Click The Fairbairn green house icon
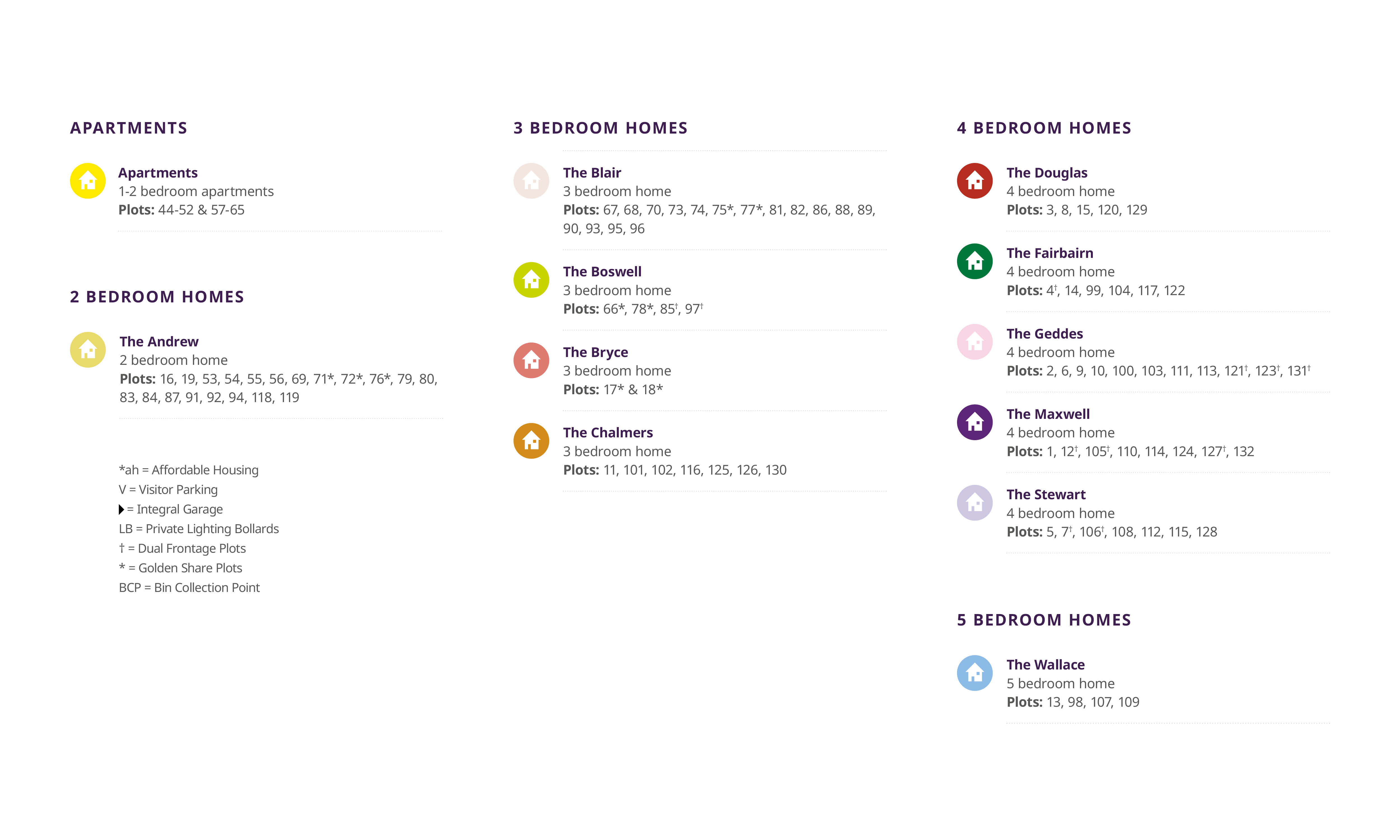This screenshot has height=840, width=1400. [x=974, y=261]
